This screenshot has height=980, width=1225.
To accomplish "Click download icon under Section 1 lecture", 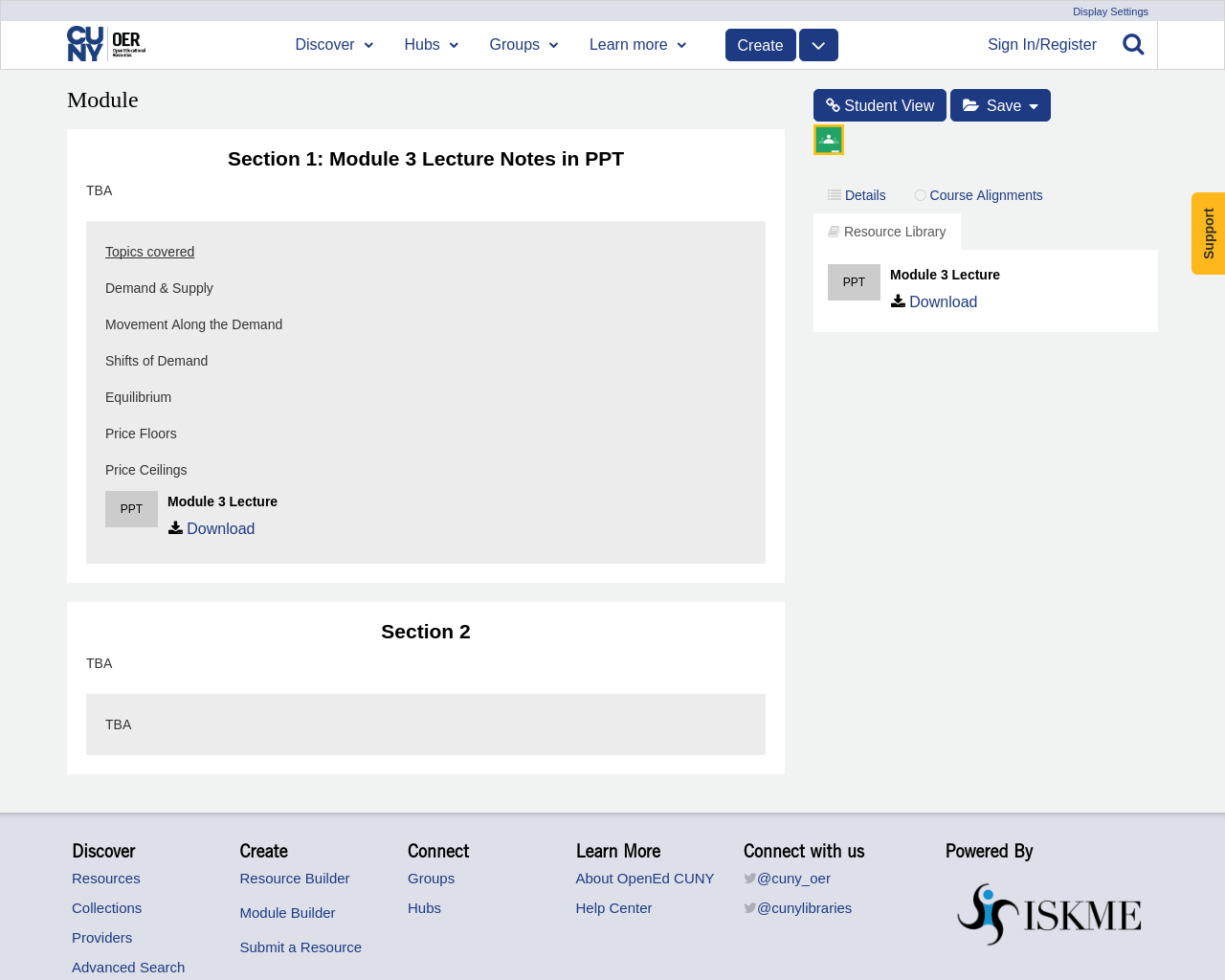I will pyautogui.click(x=175, y=527).
